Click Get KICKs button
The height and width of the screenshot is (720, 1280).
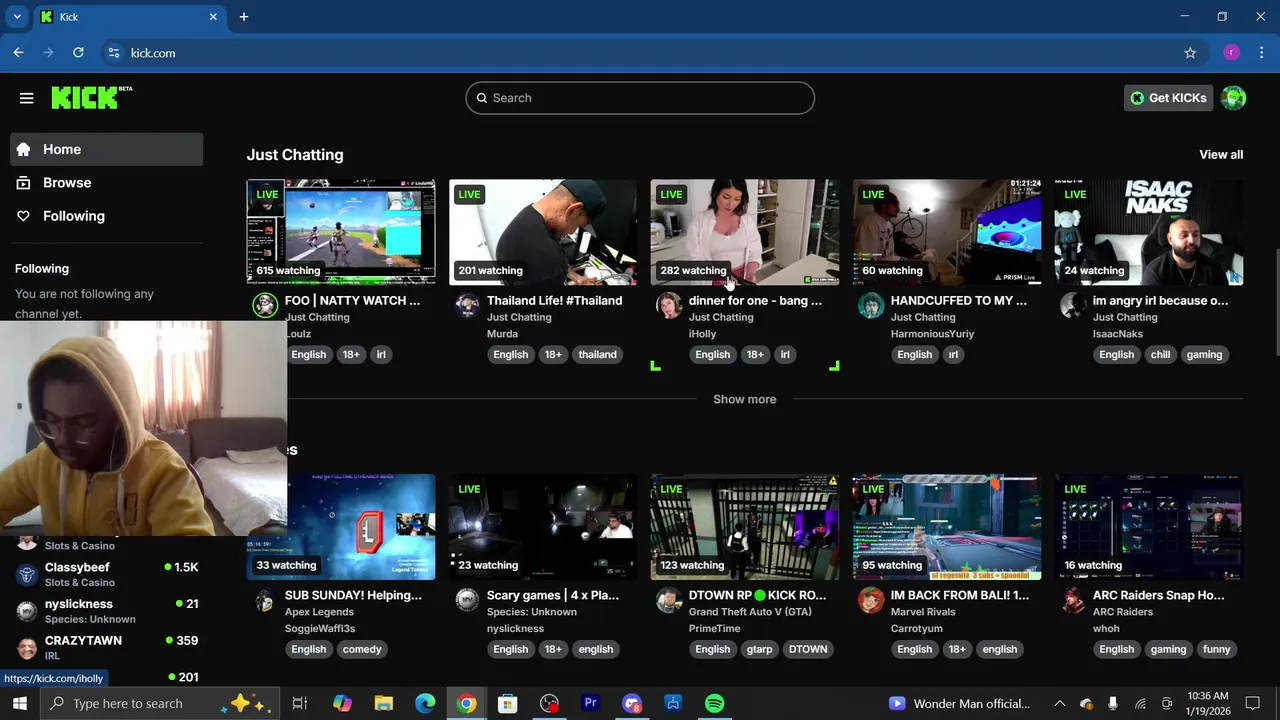[1169, 98]
